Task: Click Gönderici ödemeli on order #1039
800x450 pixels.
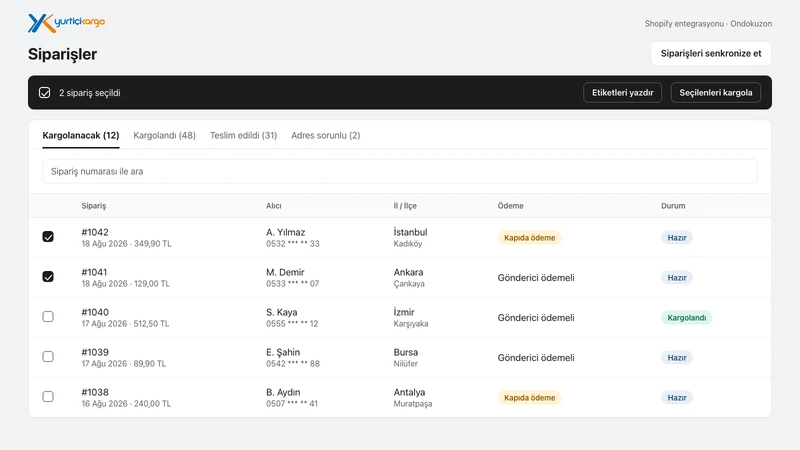Action: [x=536, y=358]
